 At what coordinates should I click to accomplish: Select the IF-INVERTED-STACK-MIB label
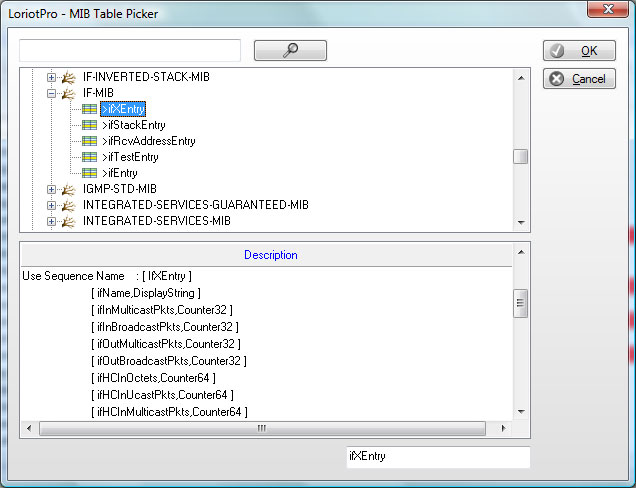pos(146,77)
